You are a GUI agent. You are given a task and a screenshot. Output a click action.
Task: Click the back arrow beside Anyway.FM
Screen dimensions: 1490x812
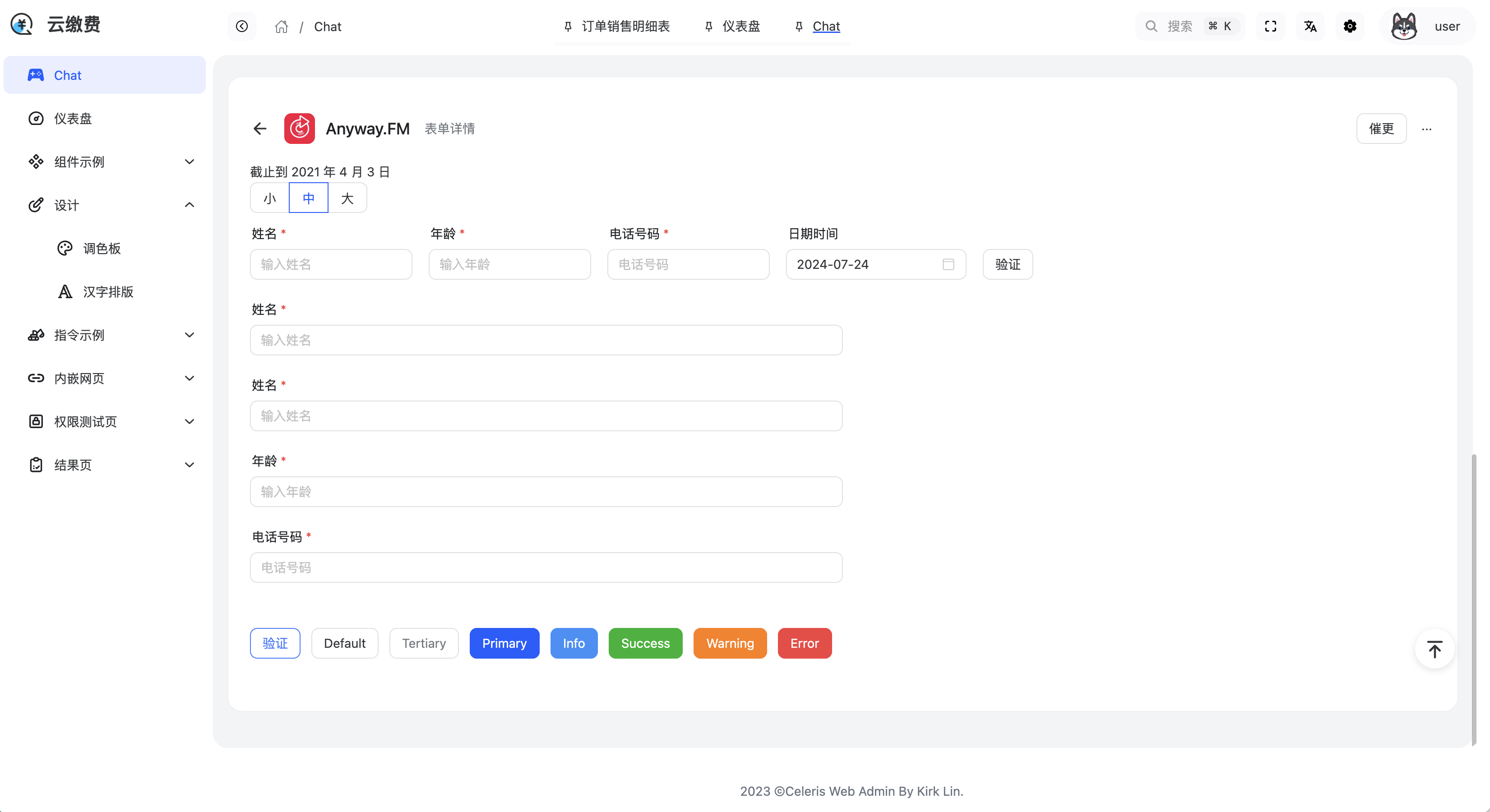point(260,129)
